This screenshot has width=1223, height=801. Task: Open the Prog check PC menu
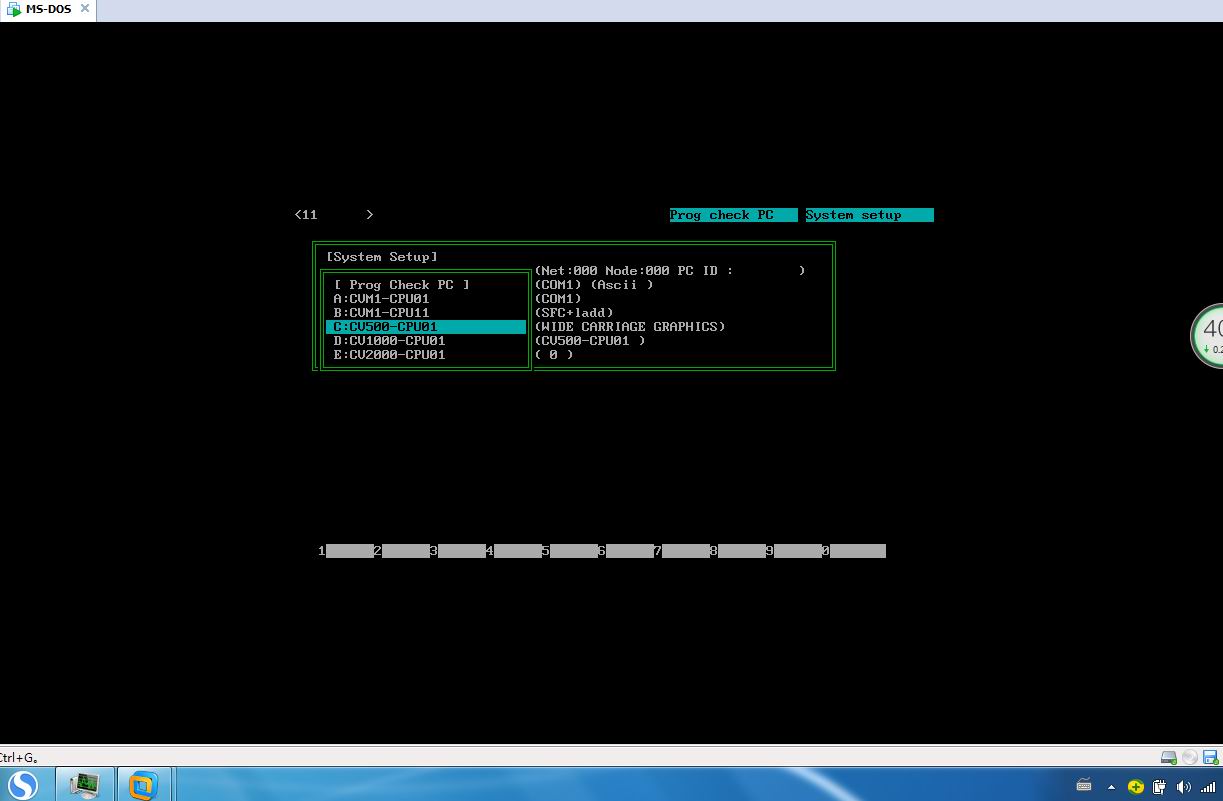click(x=734, y=215)
